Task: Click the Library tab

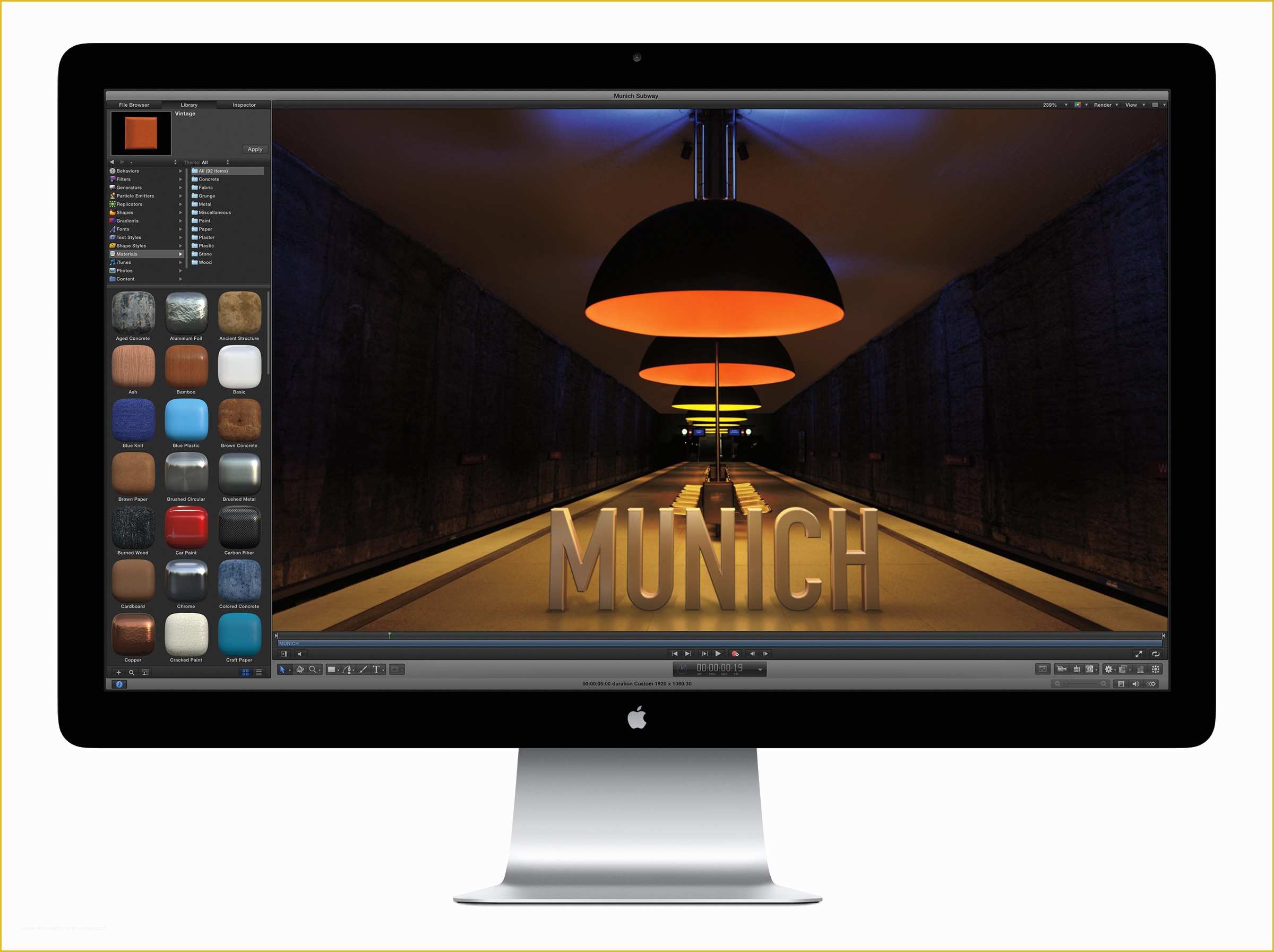Action: click(x=191, y=104)
